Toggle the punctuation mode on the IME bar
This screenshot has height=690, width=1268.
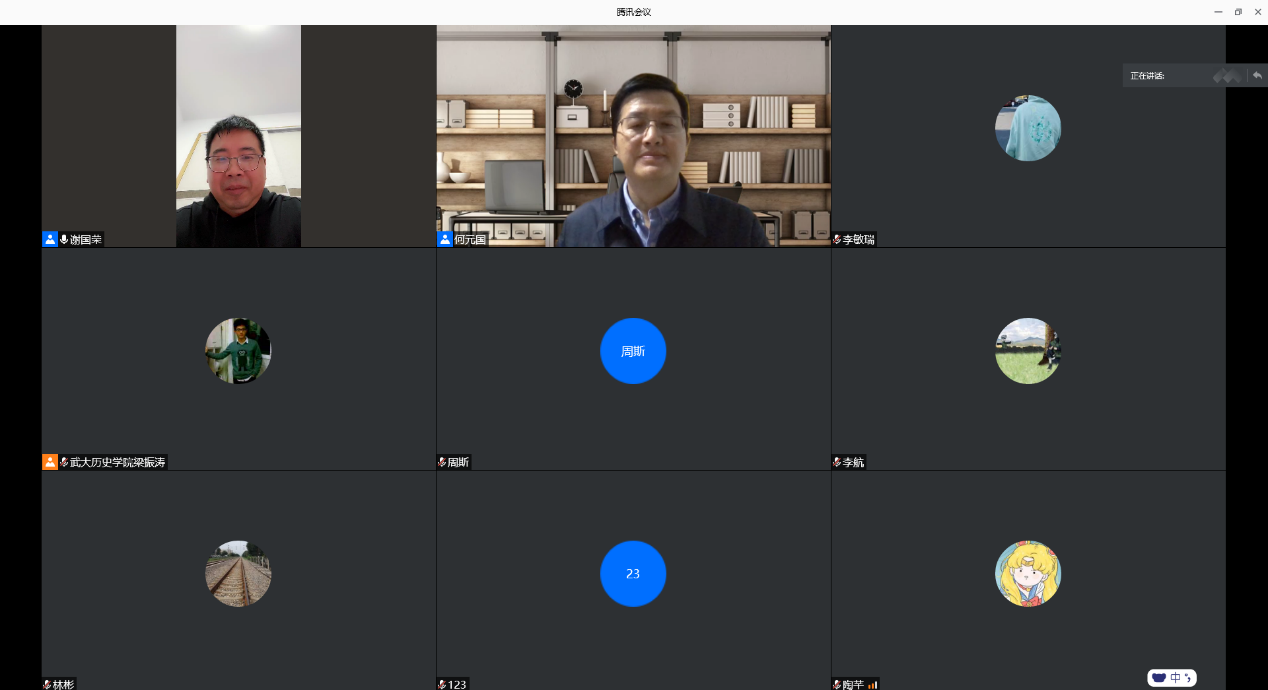(x=1188, y=677)
